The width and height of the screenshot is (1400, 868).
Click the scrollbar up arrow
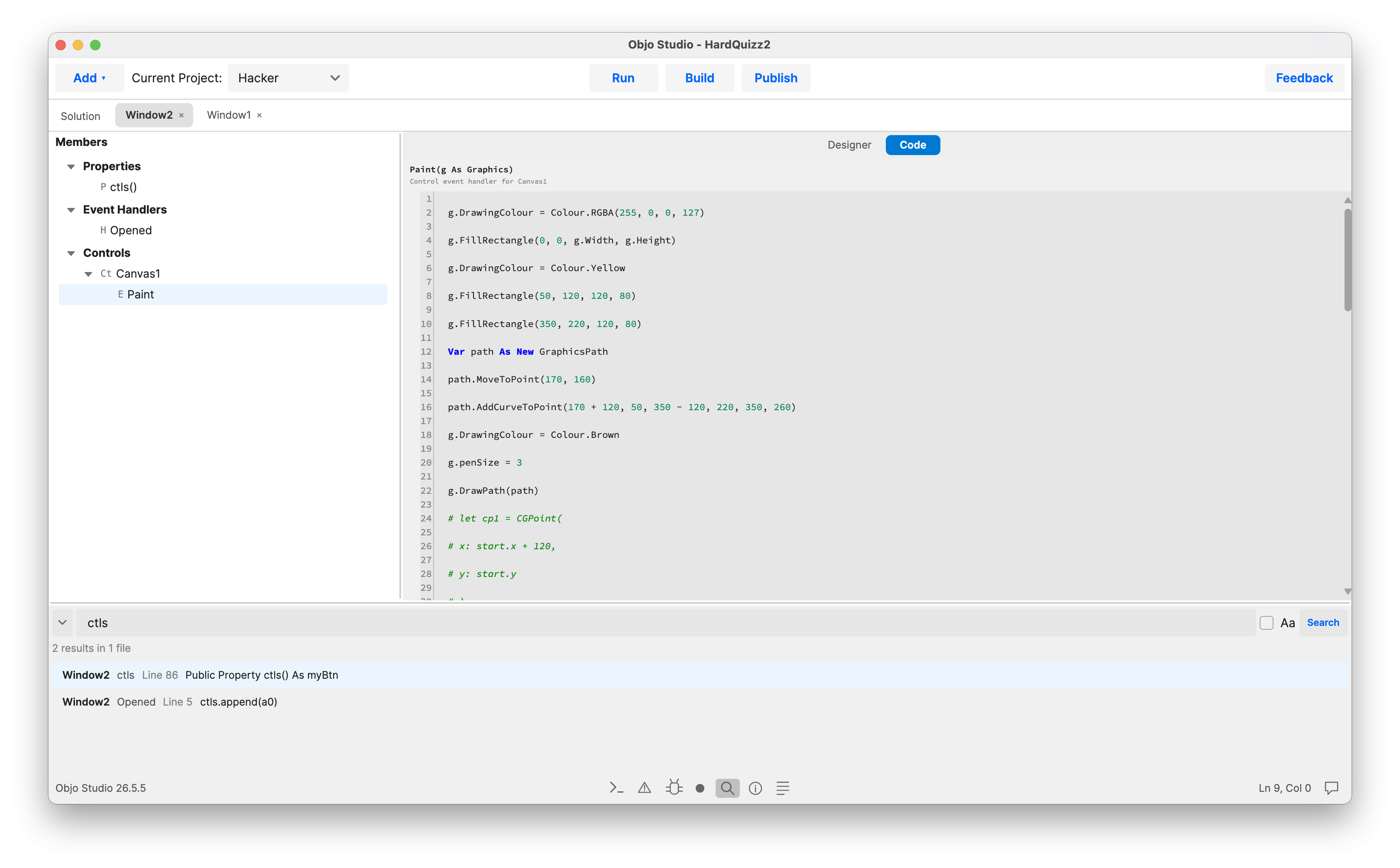pos(1347,201)
